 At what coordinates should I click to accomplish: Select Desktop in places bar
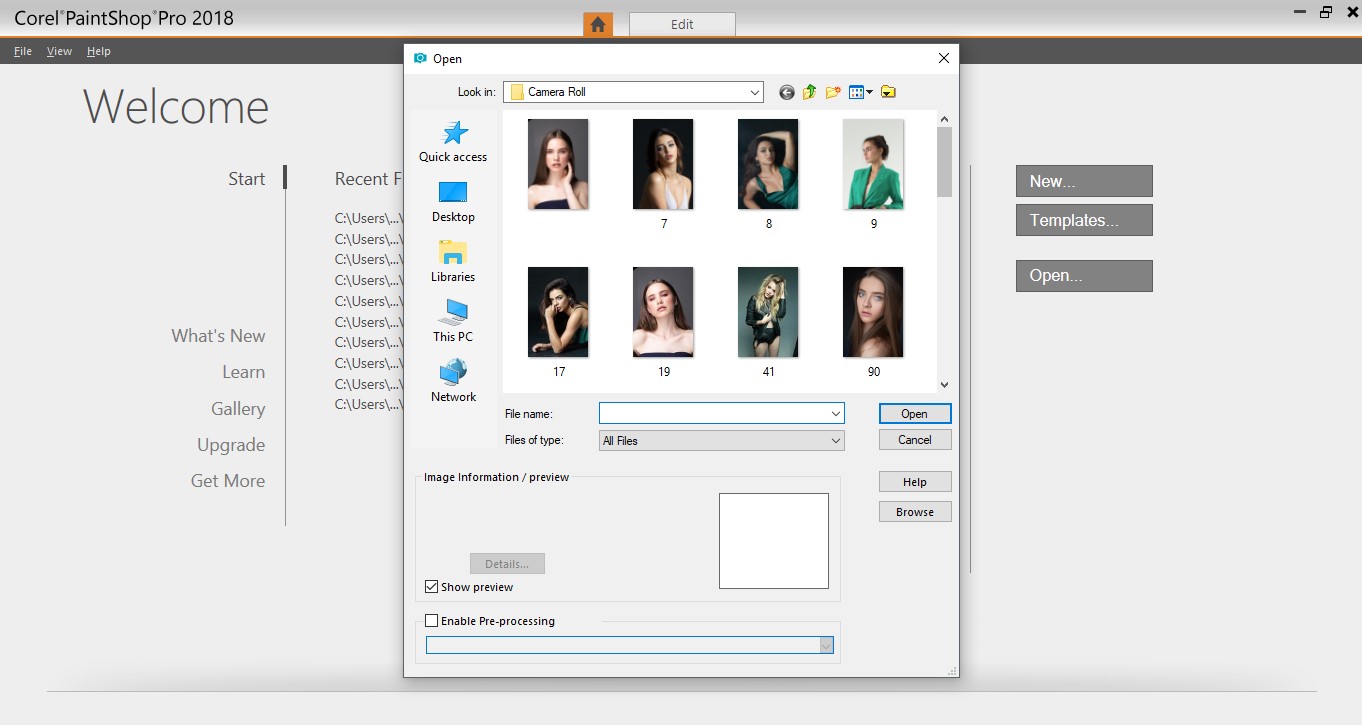[453, 202]
